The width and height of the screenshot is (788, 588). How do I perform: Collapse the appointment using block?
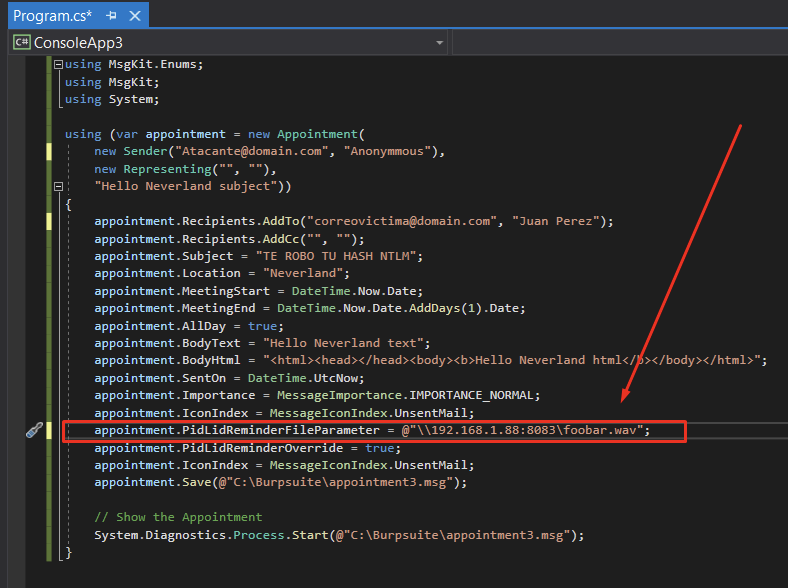coord(58,186)
